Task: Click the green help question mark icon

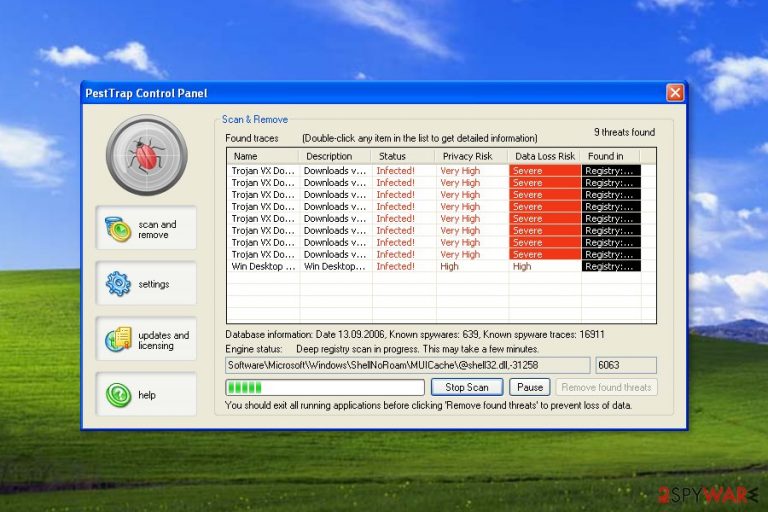Action: pos(119,395)
